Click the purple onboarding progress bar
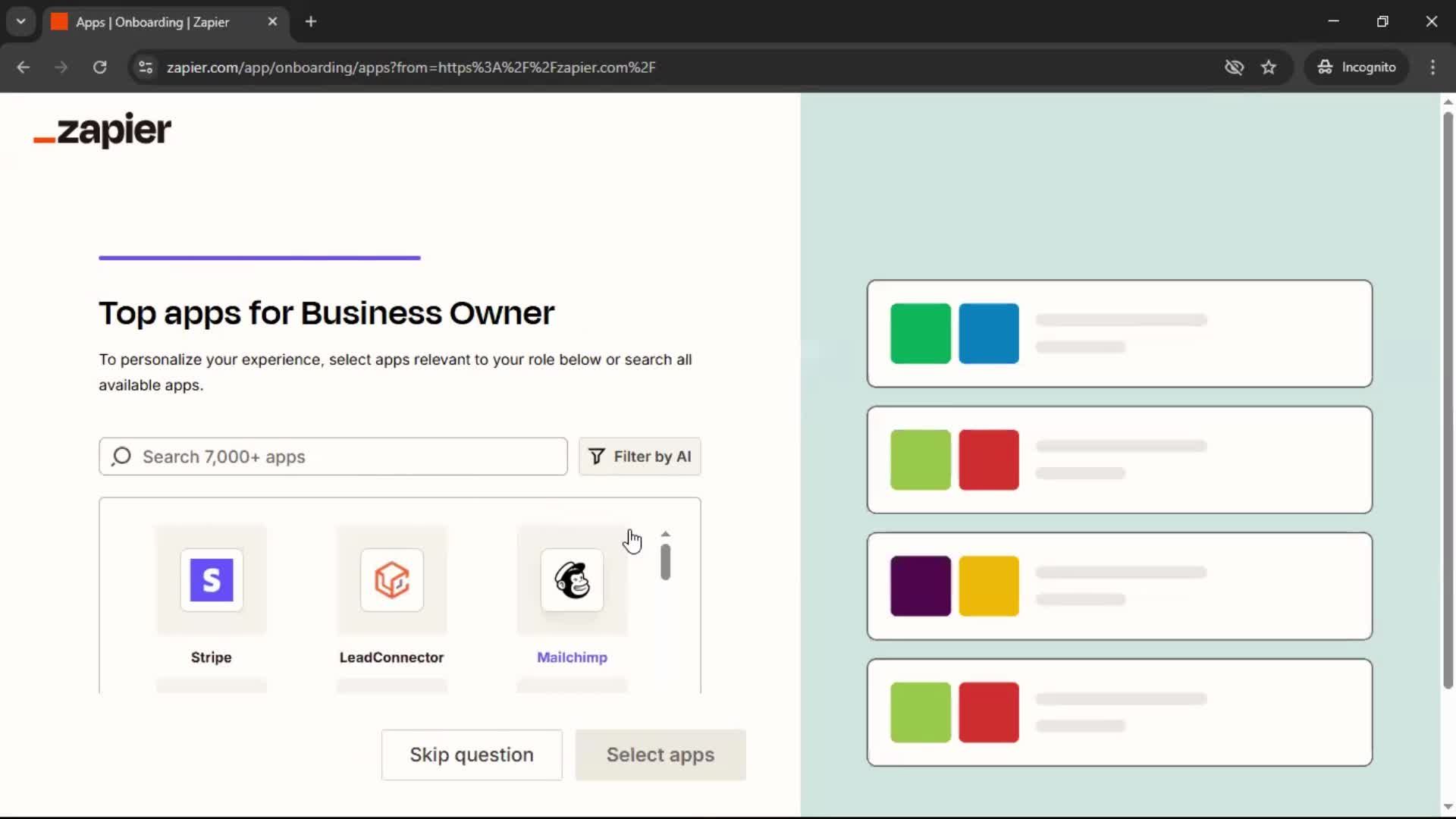The image size is (1456, 819). [x=259, y=258]
